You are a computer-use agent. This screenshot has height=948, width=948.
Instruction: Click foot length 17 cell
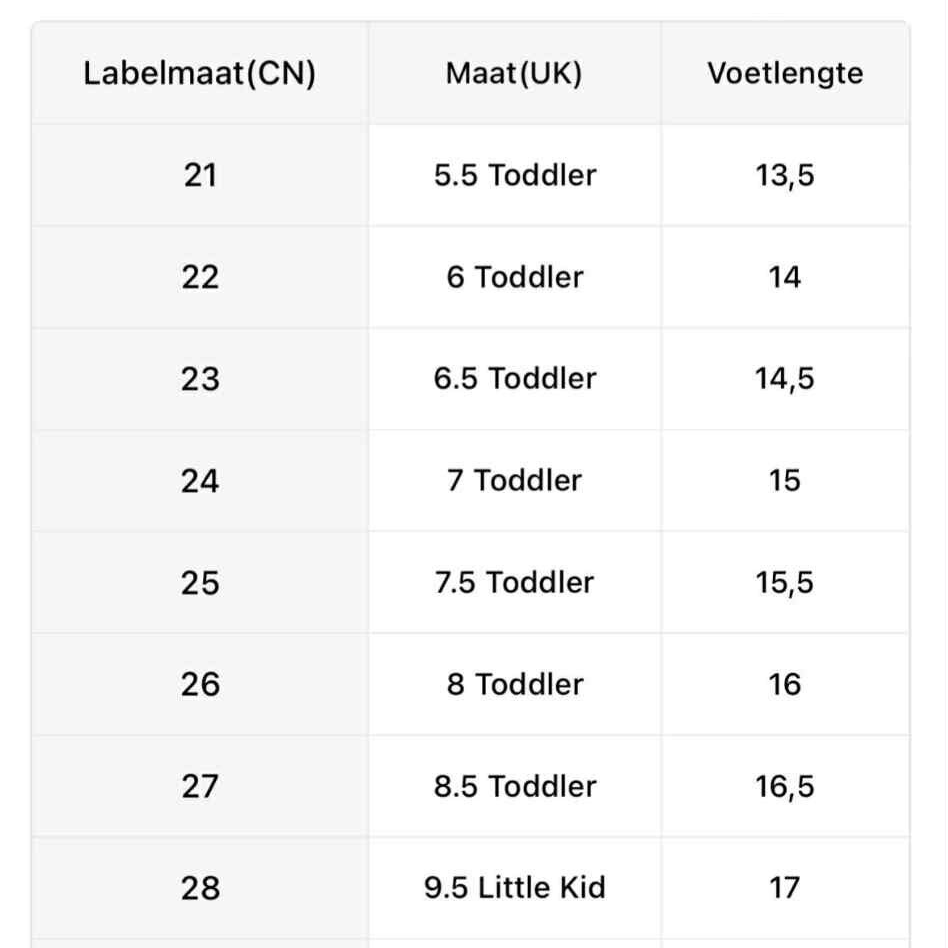pyautogui.click(x=785, y=888)
